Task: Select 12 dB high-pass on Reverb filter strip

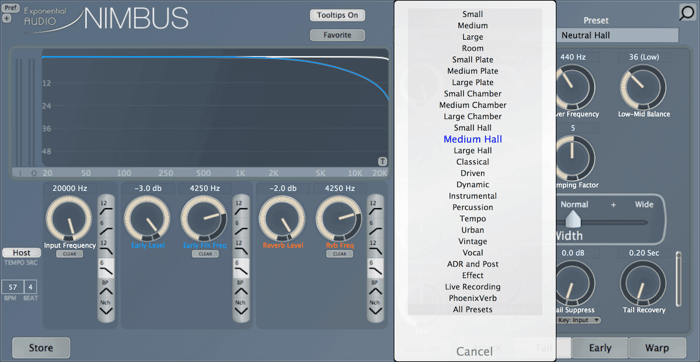Action: [375, 207]
